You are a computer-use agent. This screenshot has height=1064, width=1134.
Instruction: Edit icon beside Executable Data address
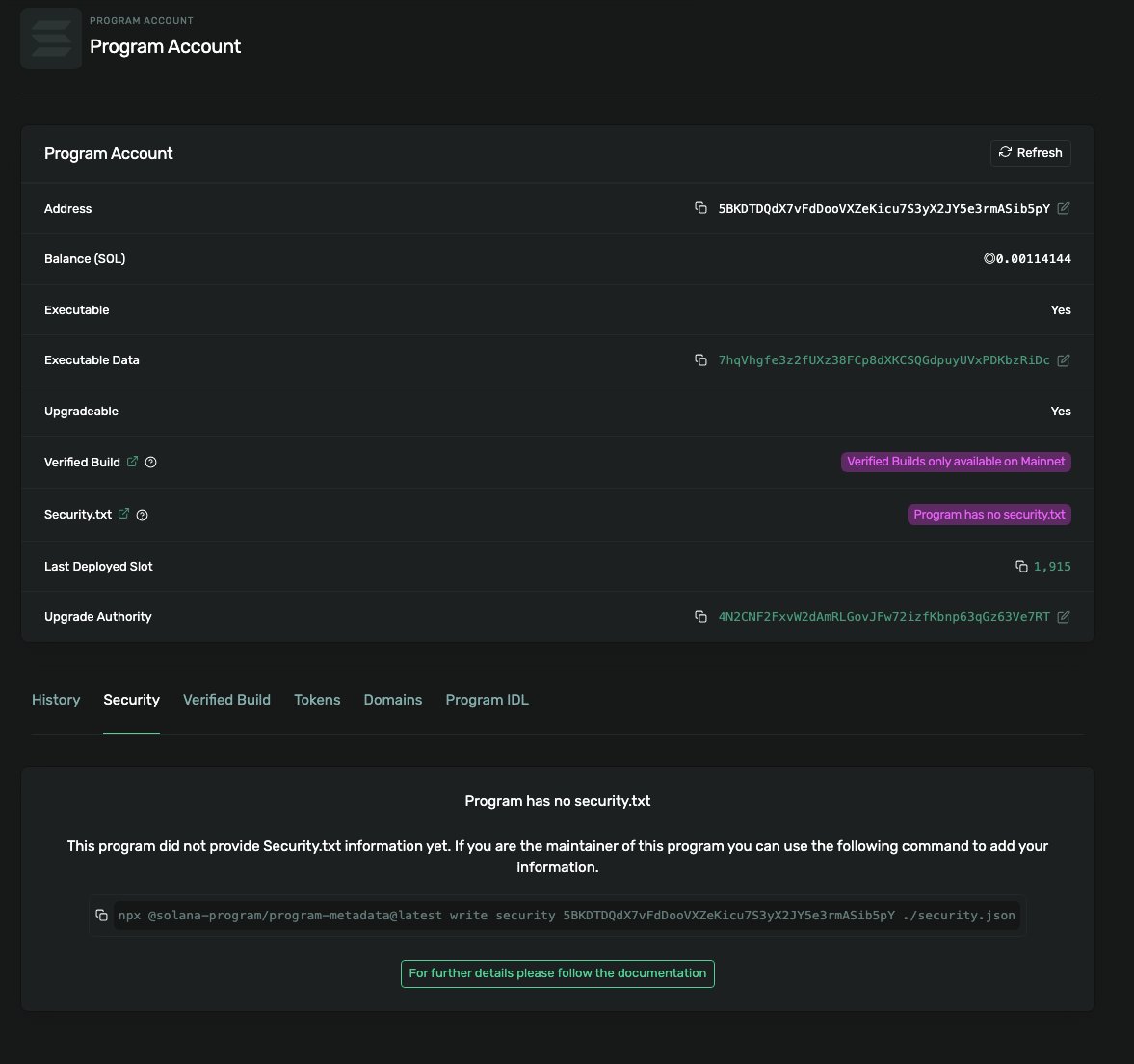pyautogui.click(x=1063, y=360)
